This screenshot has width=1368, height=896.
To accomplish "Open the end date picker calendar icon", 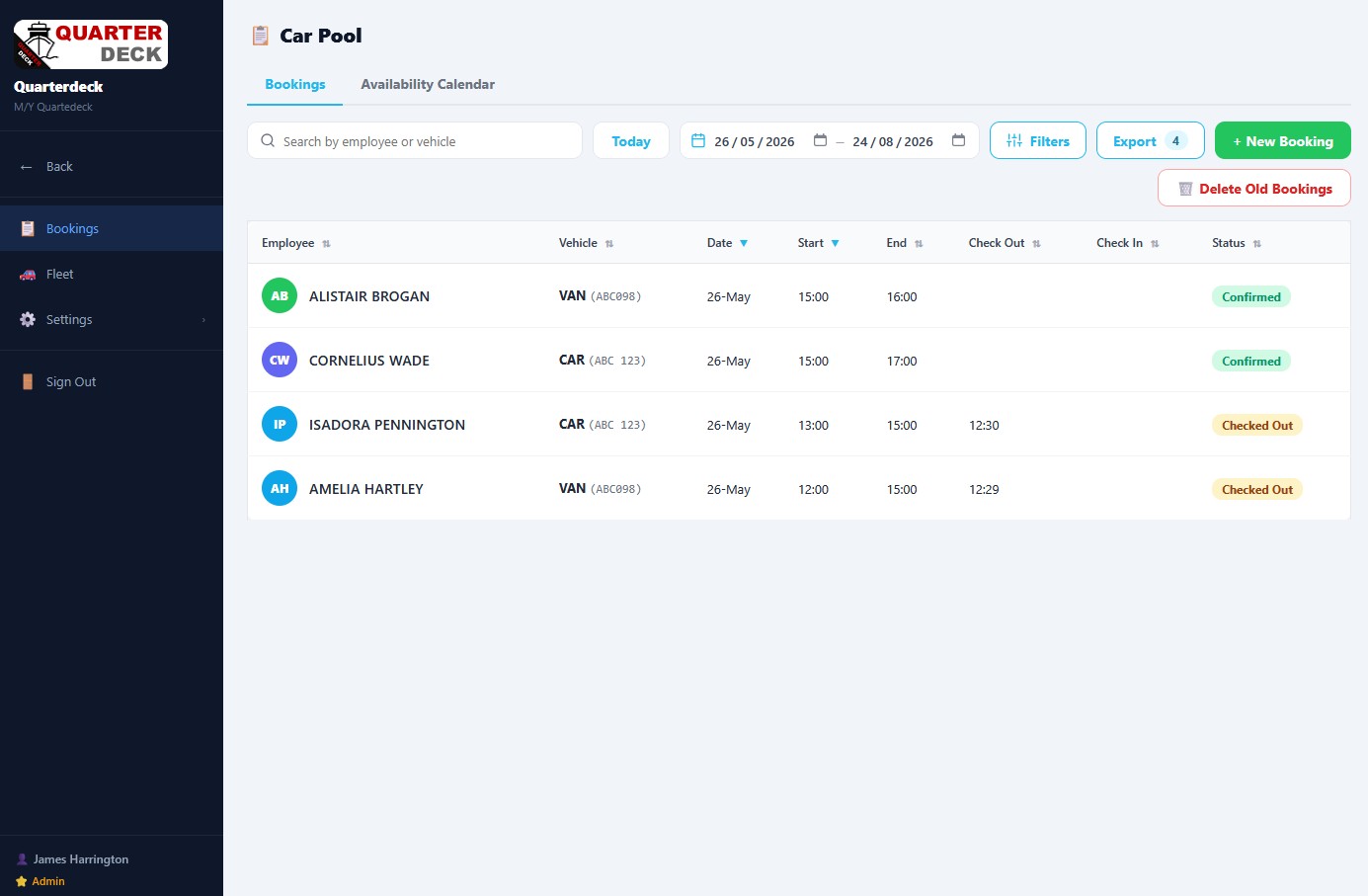I will [958, 140].
